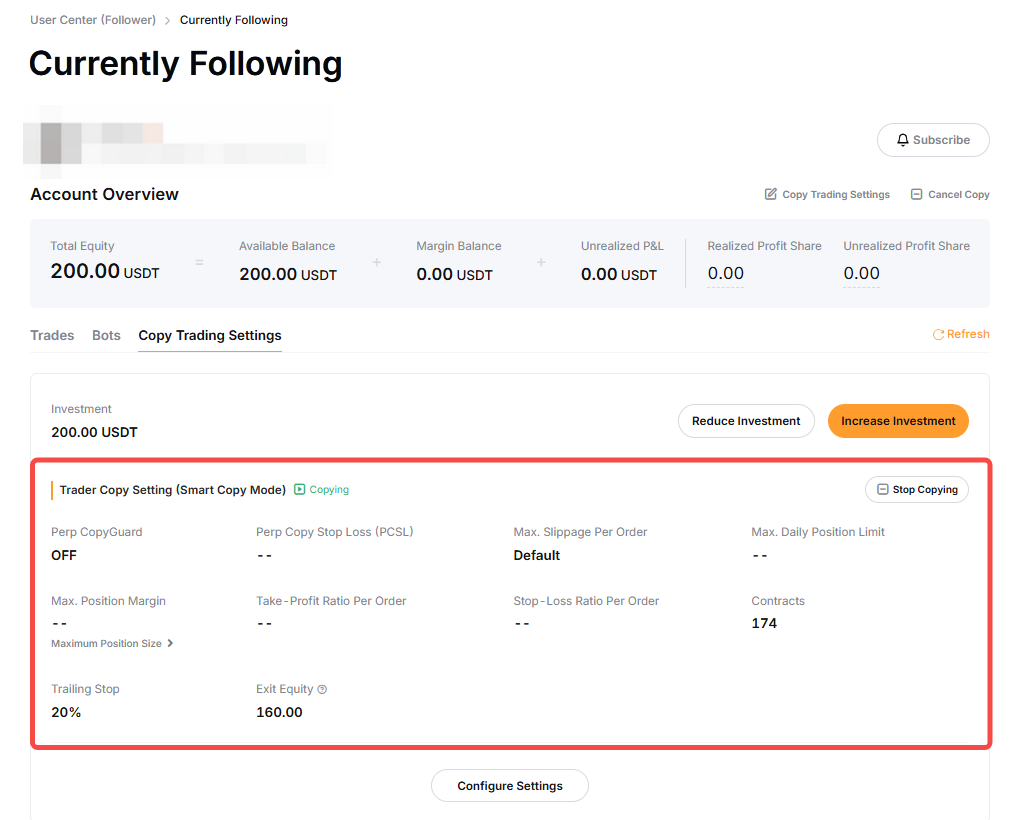Image resolution: width=1018 pixels, height=820 pixels.
Task: Open the Trades tab
Action: tap(52, 336)
